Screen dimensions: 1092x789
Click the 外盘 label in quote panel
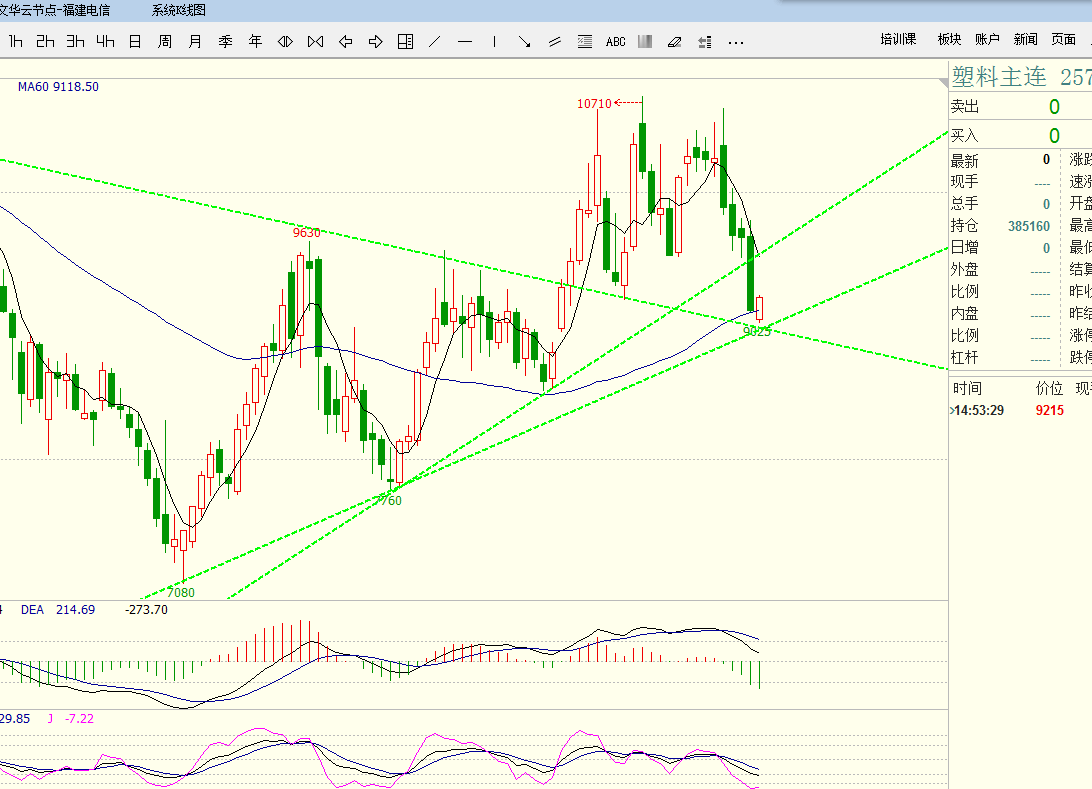pos(965,269)
